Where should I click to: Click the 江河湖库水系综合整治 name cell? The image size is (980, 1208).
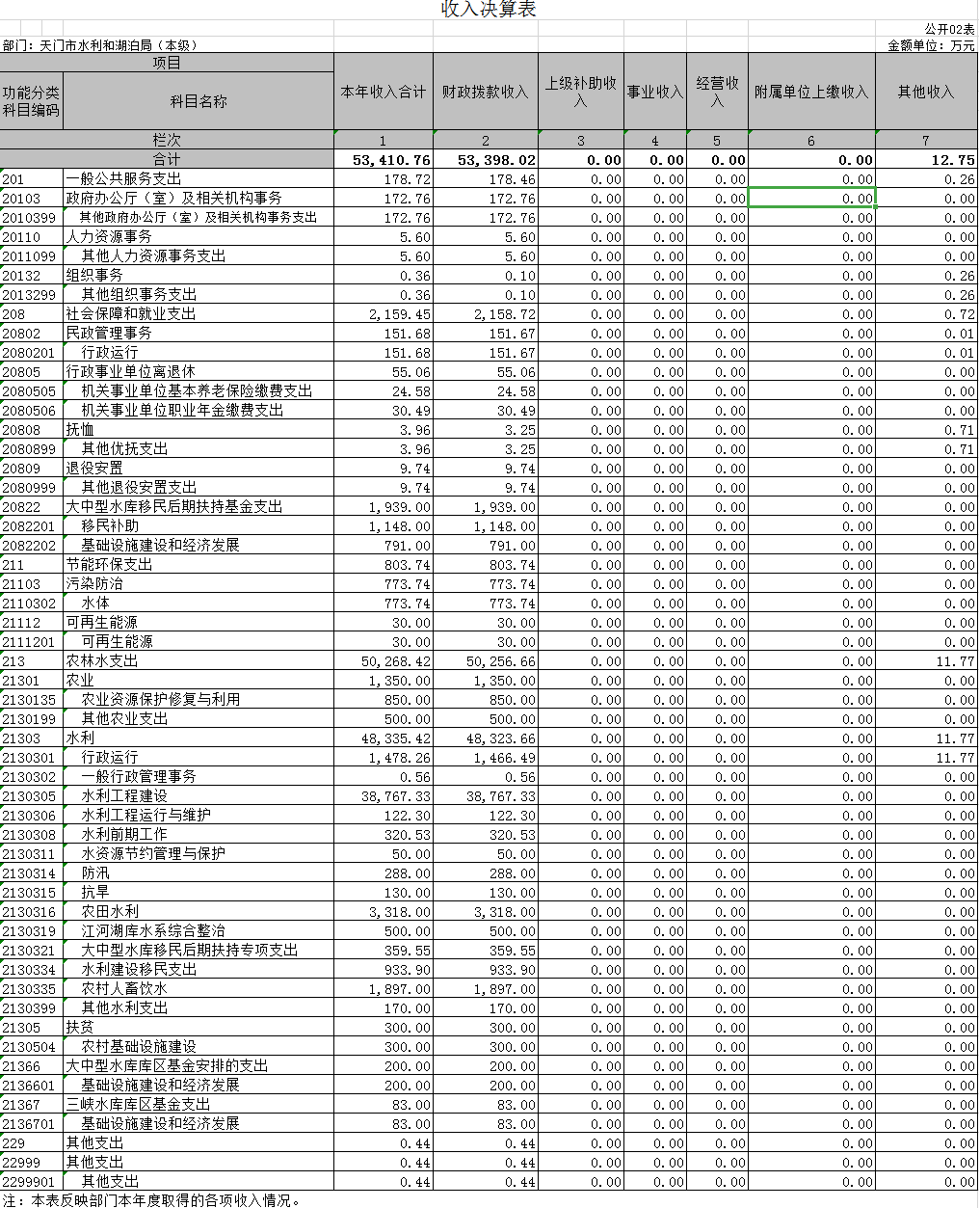(152, 931)
